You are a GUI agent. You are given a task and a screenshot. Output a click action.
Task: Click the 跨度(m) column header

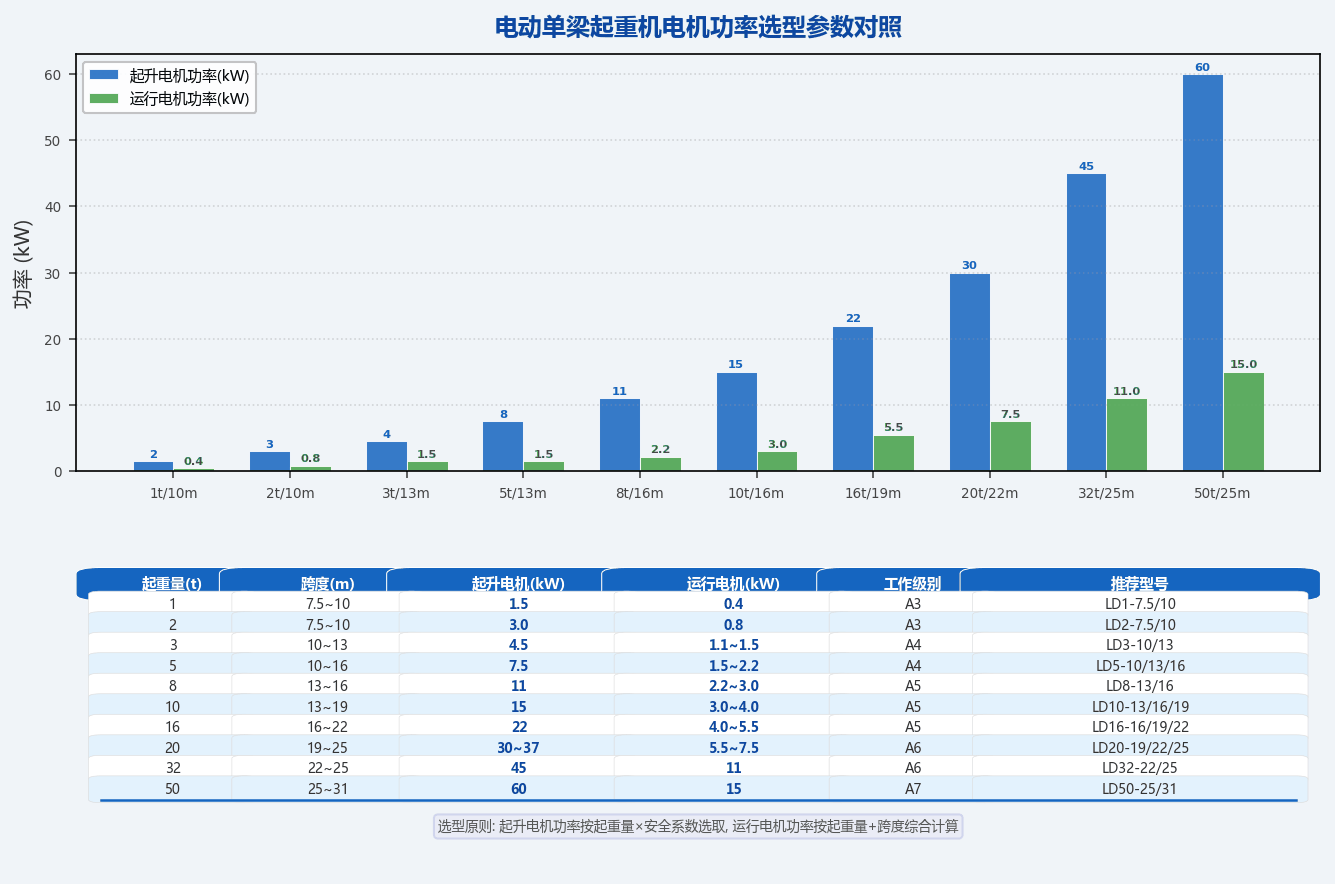(x=328, y=584)
